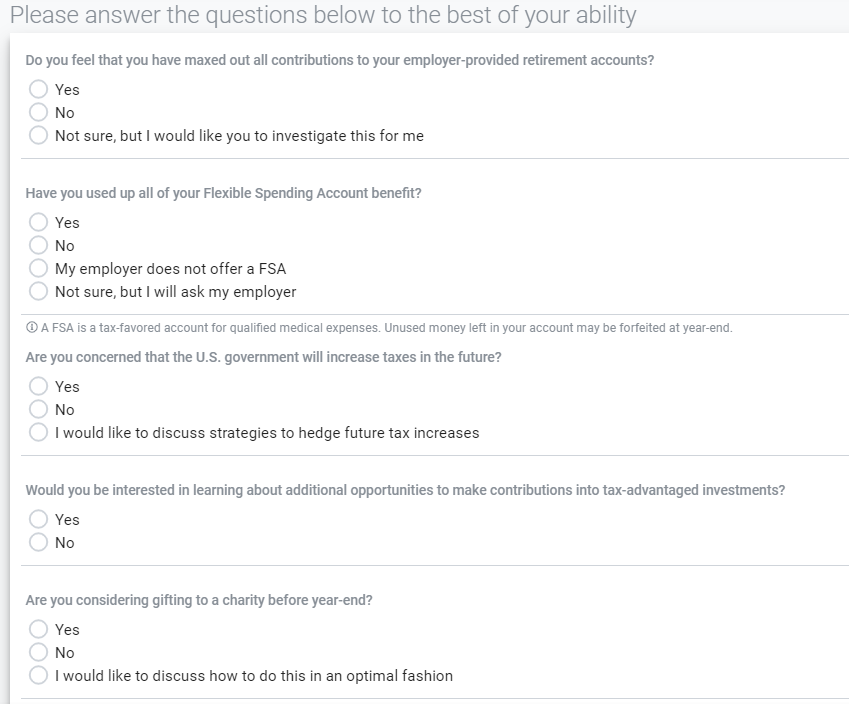Click the FSA info icon
This screenshot has height=704, width=849.
tap(32, 328)
